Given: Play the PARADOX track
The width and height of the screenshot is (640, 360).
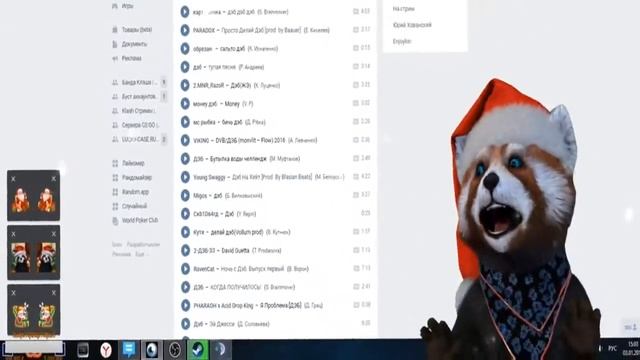Looking at the screenshot, I should [185, 30].
